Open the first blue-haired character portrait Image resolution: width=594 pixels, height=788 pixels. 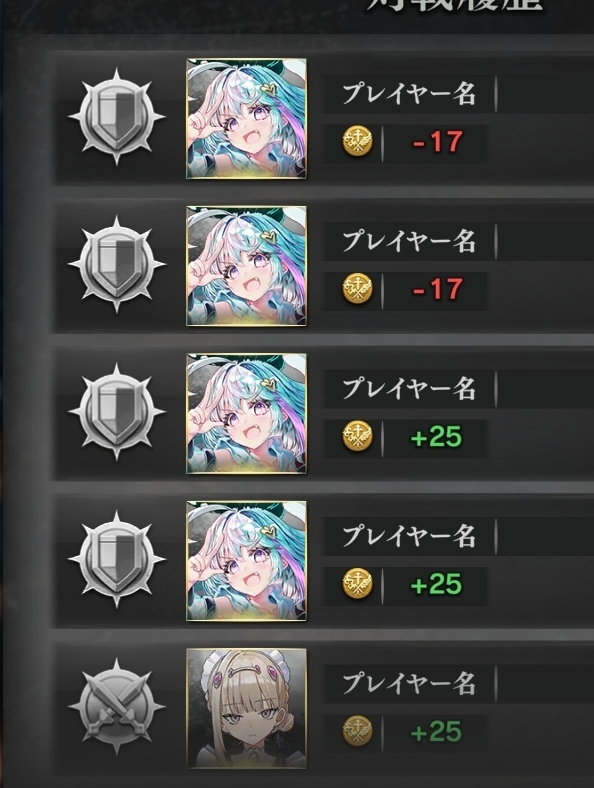point(246,119)
